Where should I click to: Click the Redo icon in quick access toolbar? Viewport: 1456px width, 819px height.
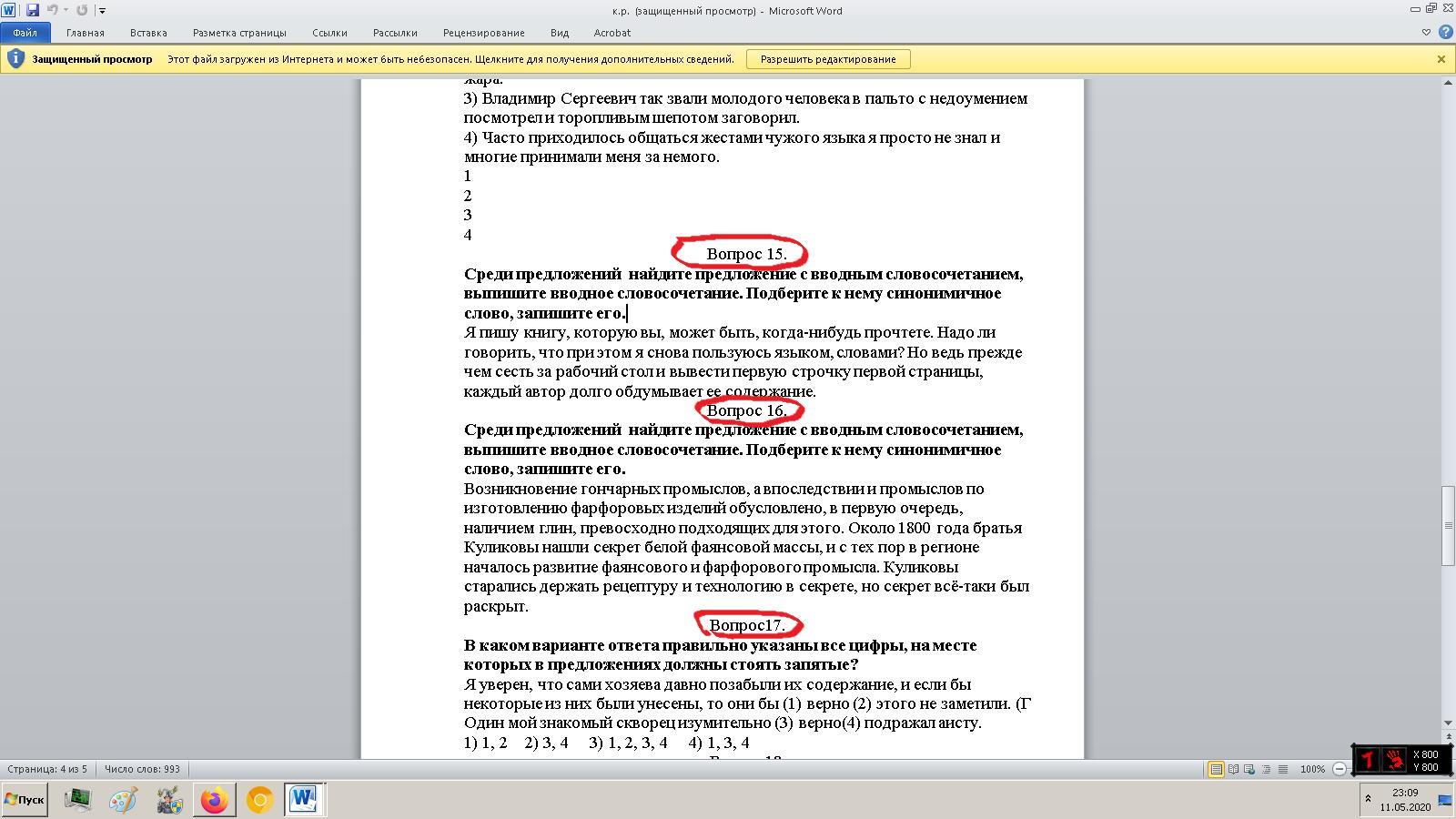(82, 10)
